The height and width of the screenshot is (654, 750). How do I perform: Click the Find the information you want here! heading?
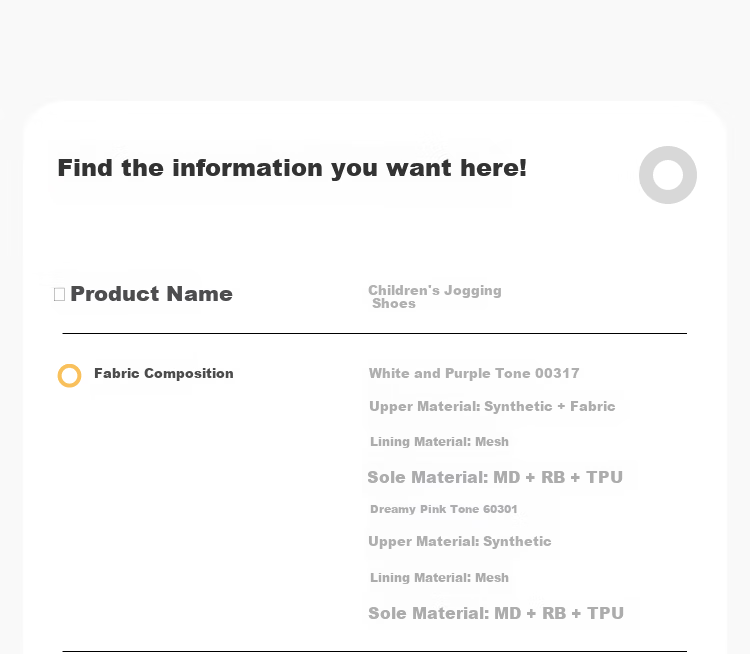point(292,168)
